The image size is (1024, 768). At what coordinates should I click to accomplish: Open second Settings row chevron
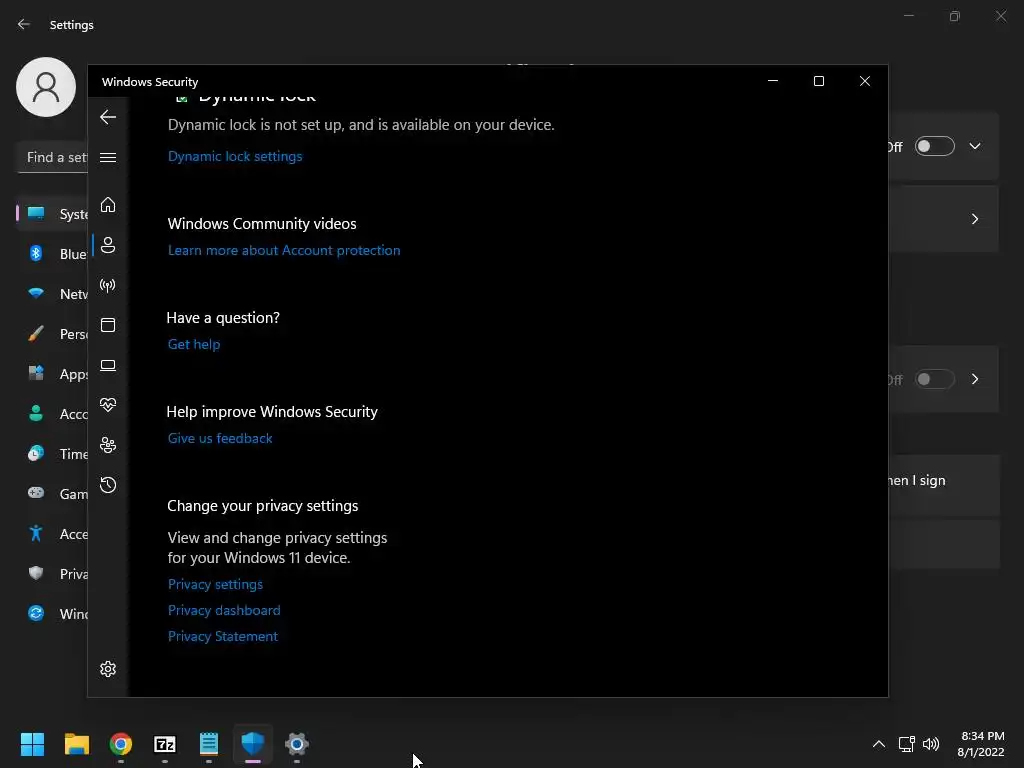(975, 219)
